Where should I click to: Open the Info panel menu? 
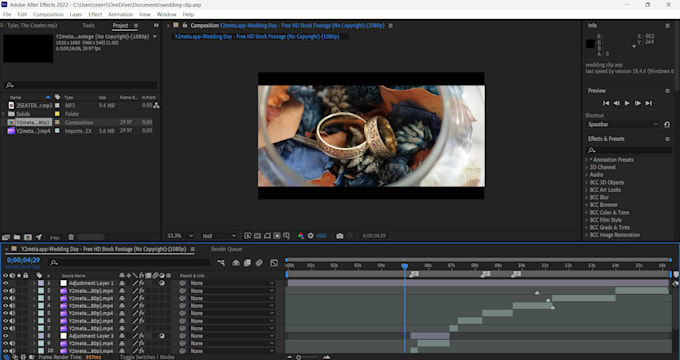pyautogui.click(x=667, y=26)
